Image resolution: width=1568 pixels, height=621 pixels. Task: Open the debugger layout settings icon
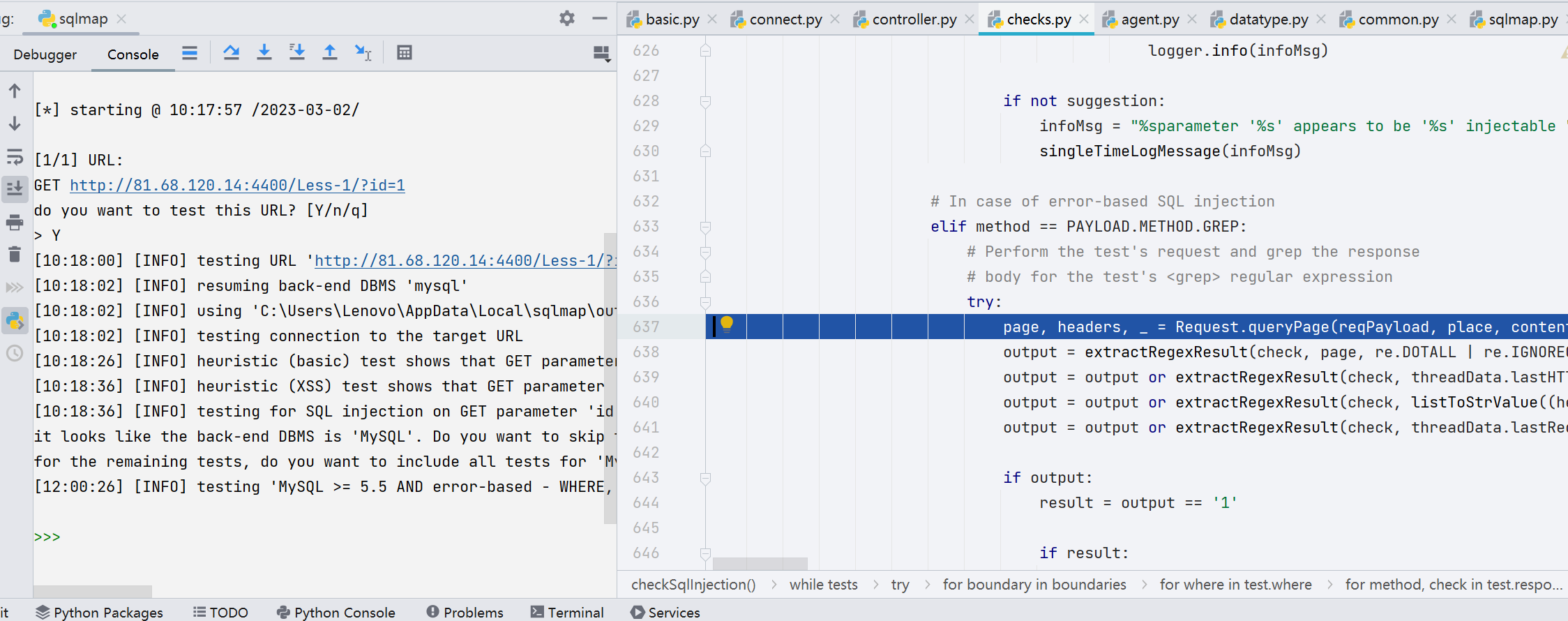tap(601, 54)
